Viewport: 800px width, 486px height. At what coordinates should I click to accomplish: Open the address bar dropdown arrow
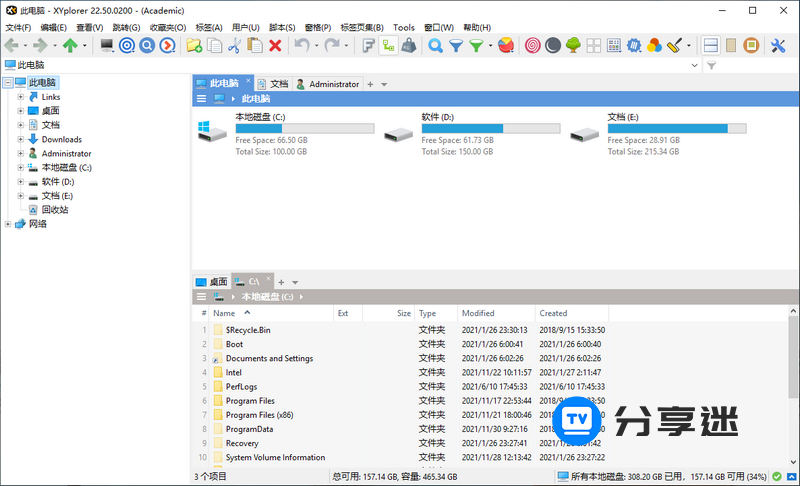click(x=696, y=65)
